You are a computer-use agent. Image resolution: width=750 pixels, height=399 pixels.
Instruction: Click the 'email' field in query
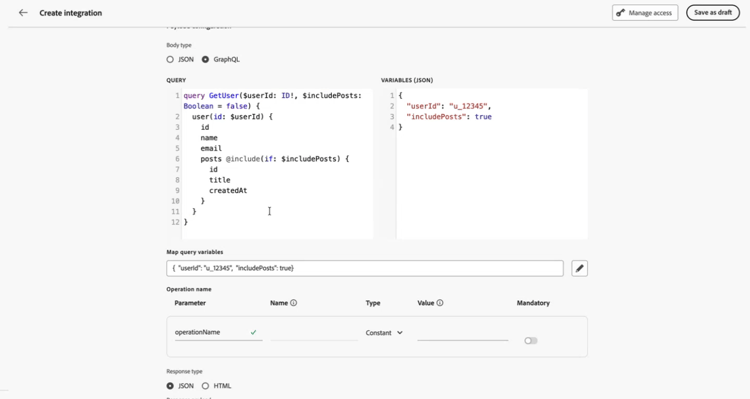tap(211, 148)
